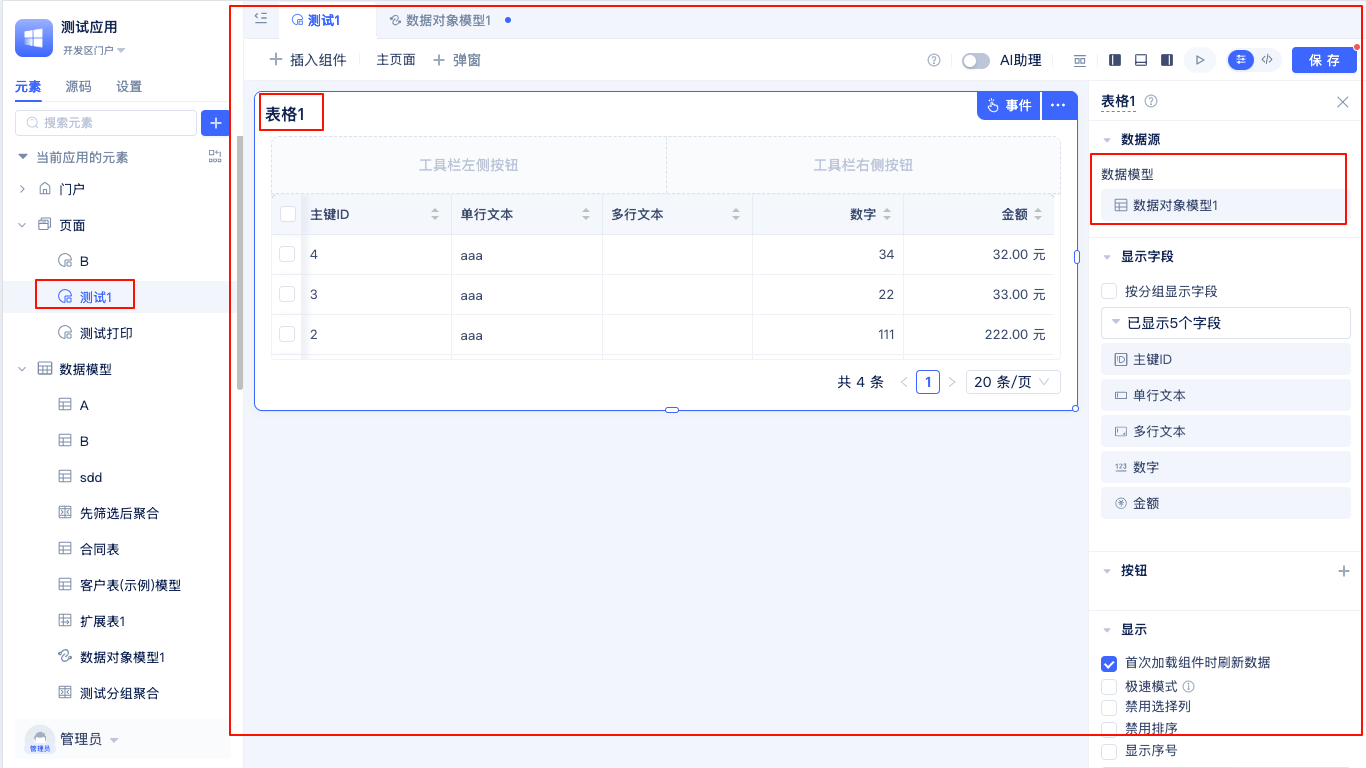Click 插入组件 in the toolbar
Screen dimensions: 1366x768
308,60
